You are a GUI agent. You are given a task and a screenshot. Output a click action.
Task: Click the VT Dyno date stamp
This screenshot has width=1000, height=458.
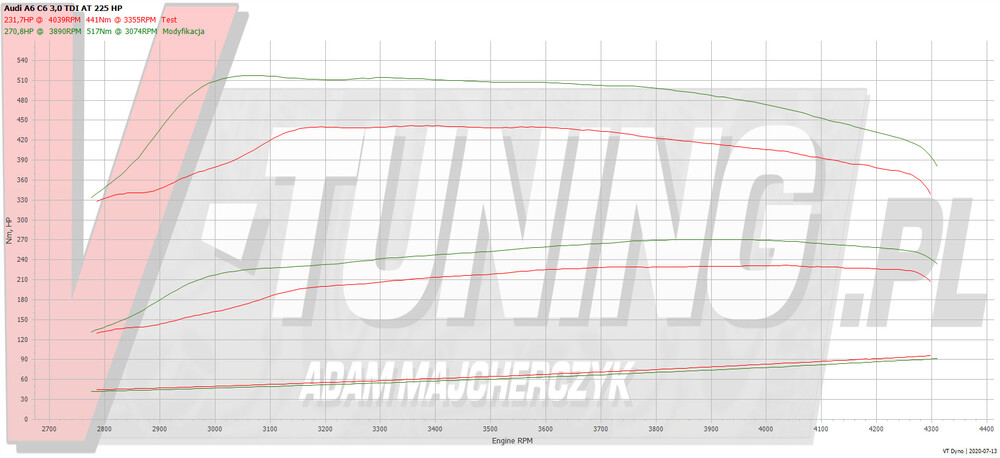pyautogui.click(x=968, y=451)
